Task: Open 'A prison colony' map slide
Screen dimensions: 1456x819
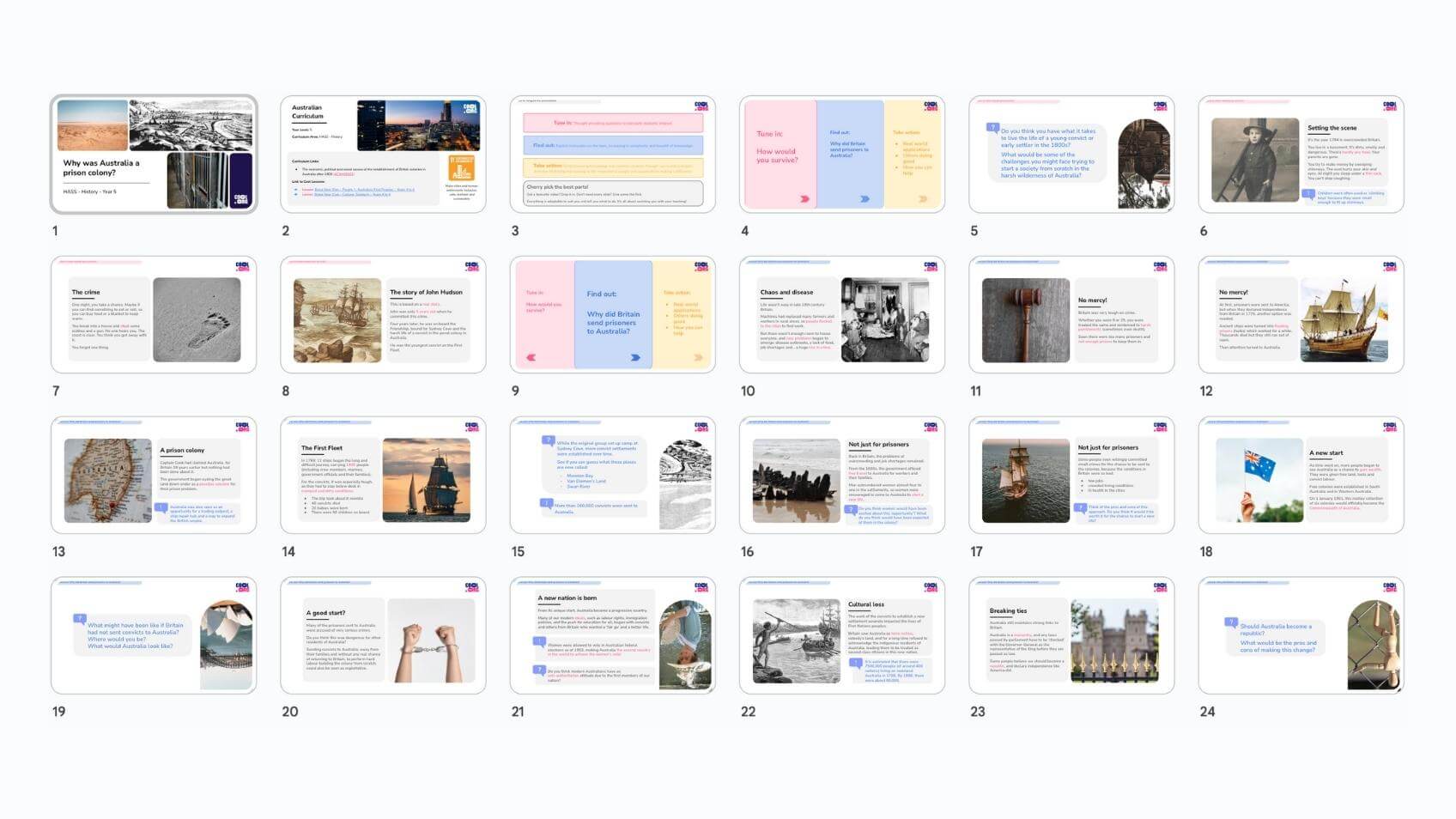Action: [x=154, y=476]
